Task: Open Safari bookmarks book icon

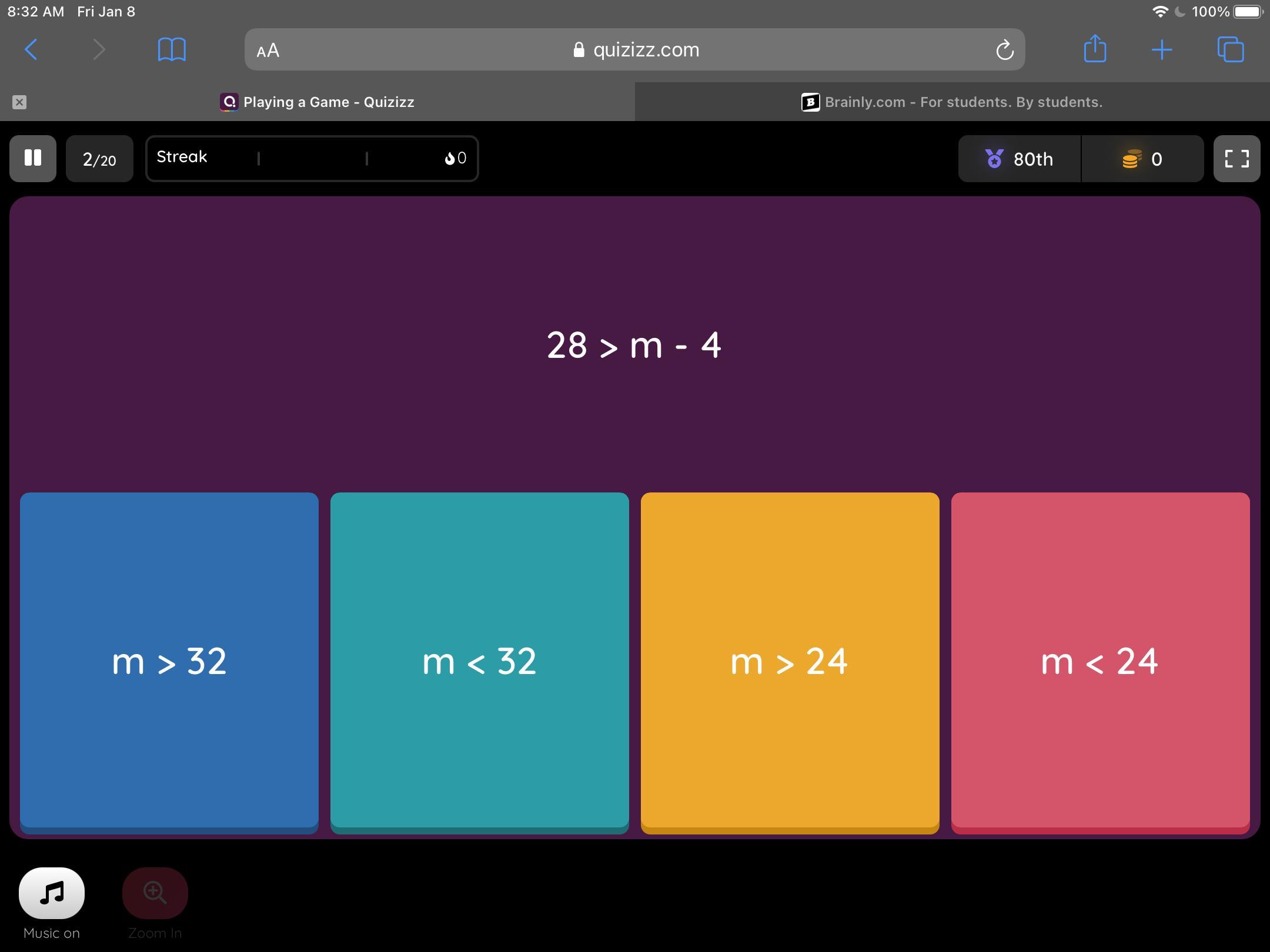Action: (172, 50)
